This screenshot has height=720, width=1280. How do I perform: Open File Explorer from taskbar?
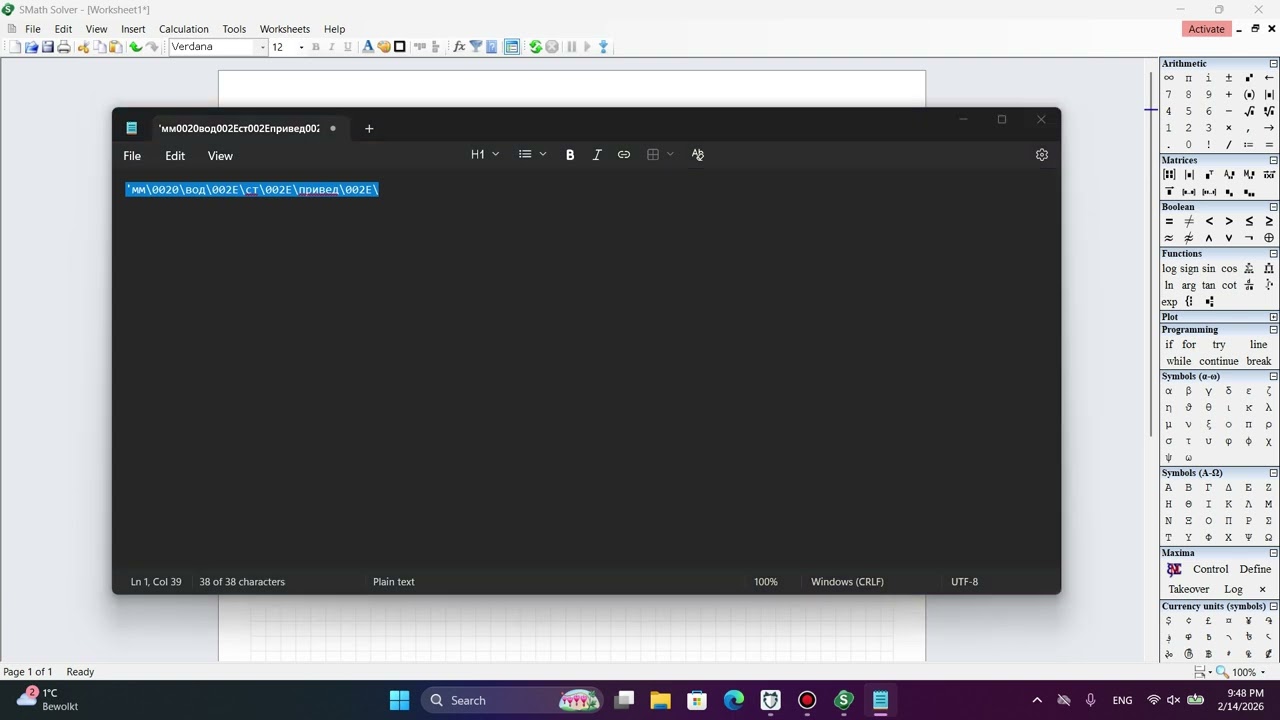(660, 700)
